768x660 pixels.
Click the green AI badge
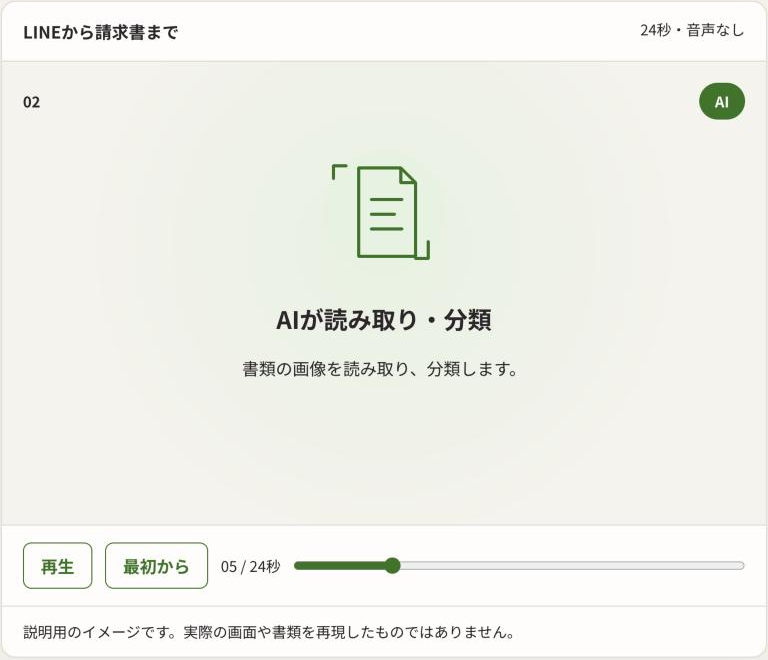pyautogui.click(x=721, y=102)
